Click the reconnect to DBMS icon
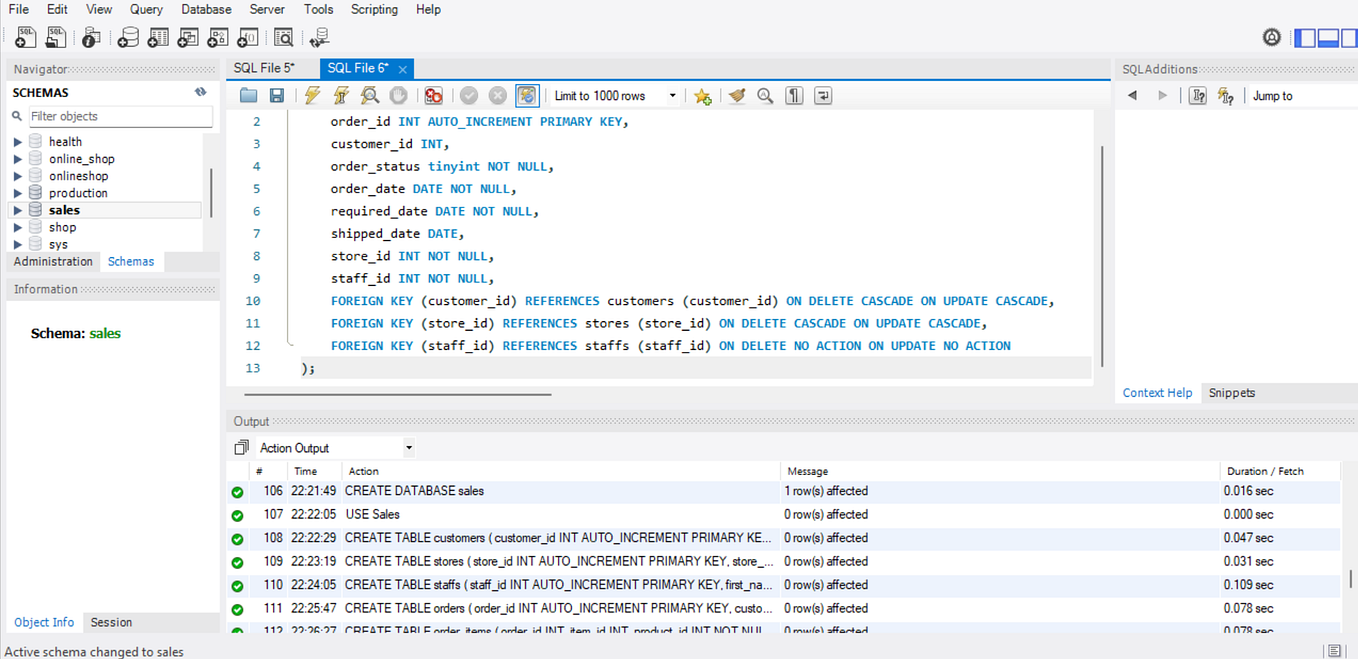 click(319, 37)
